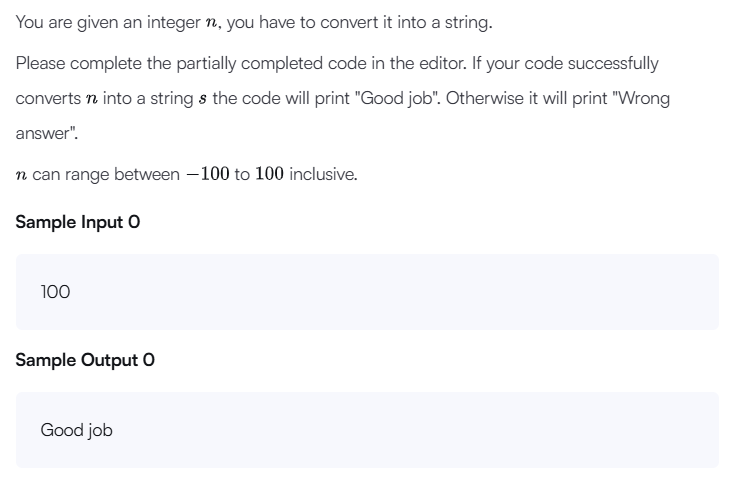Select "Good job" text in sample output box
Image resolution: width=737 pixels, height=486 pixels.
tap(77, 430)
